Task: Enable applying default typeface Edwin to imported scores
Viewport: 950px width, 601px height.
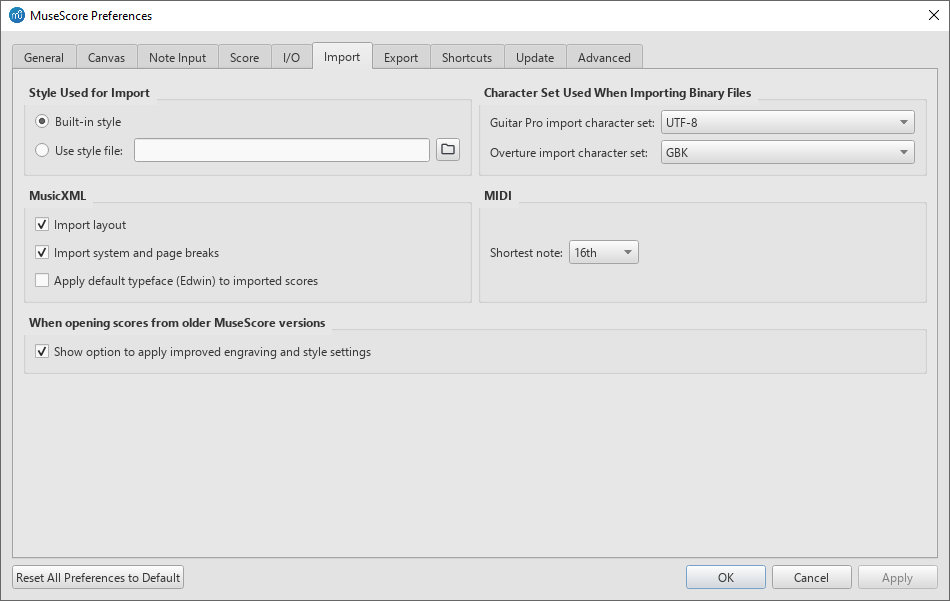Action: (x=42, y=280)
